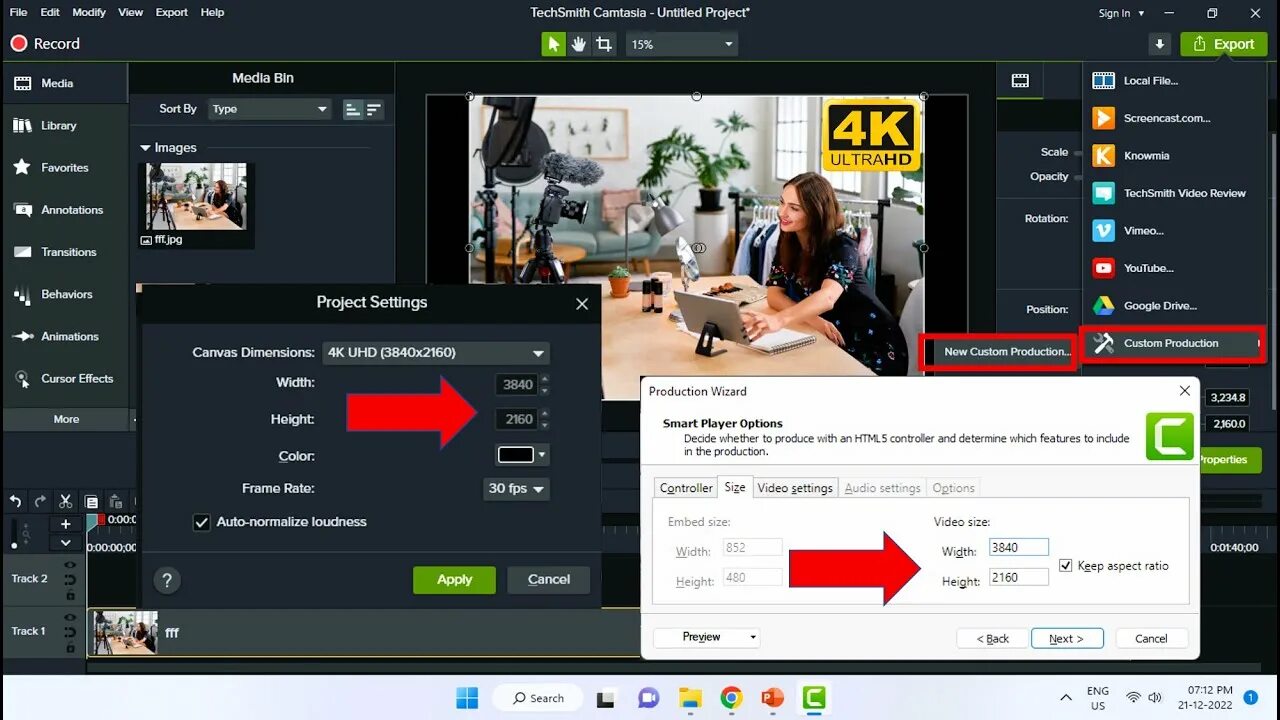Choose YouTube in the export menu

(1172, 268)
